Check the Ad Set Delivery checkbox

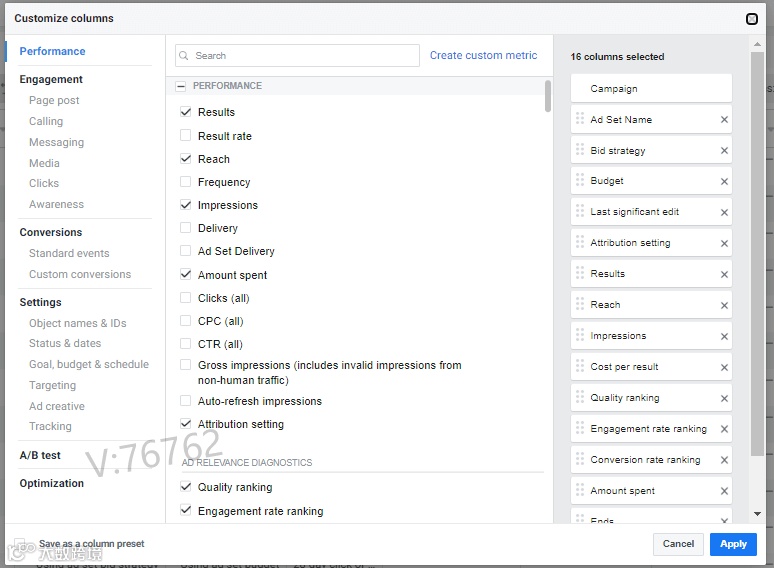pos(186,251)
